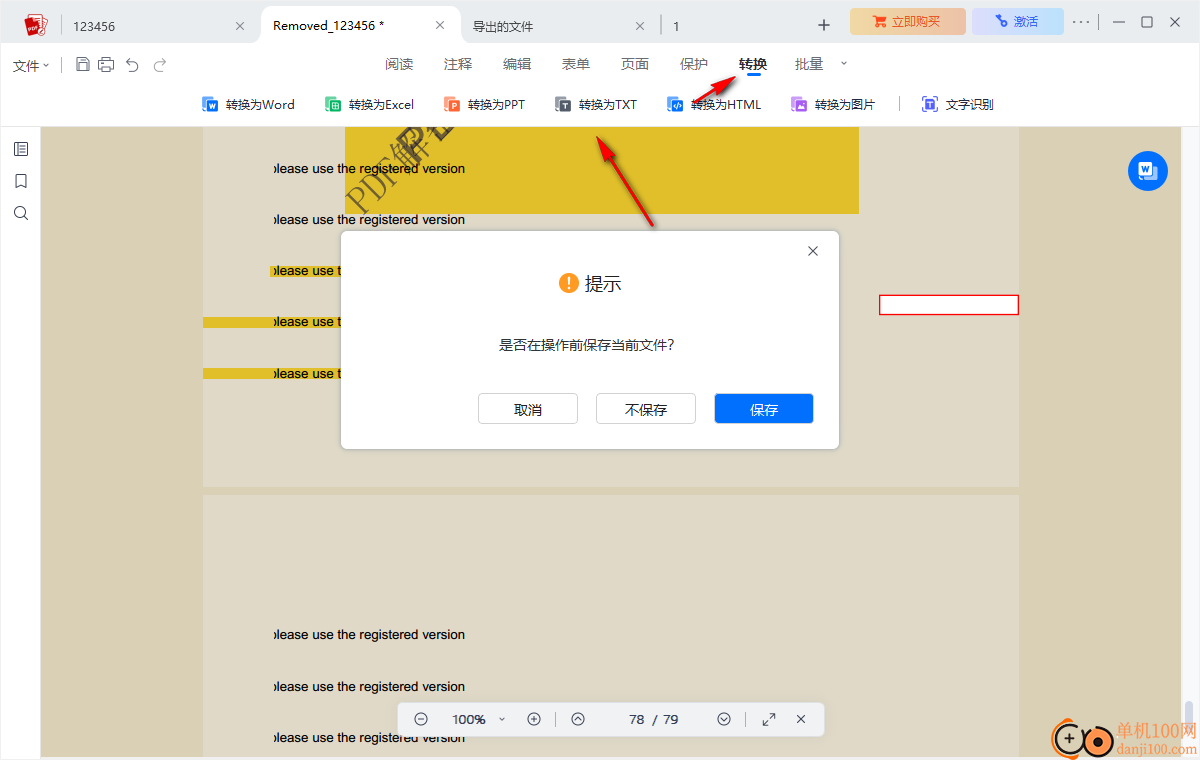Click the Print icon in toolbar

[106, 65]
